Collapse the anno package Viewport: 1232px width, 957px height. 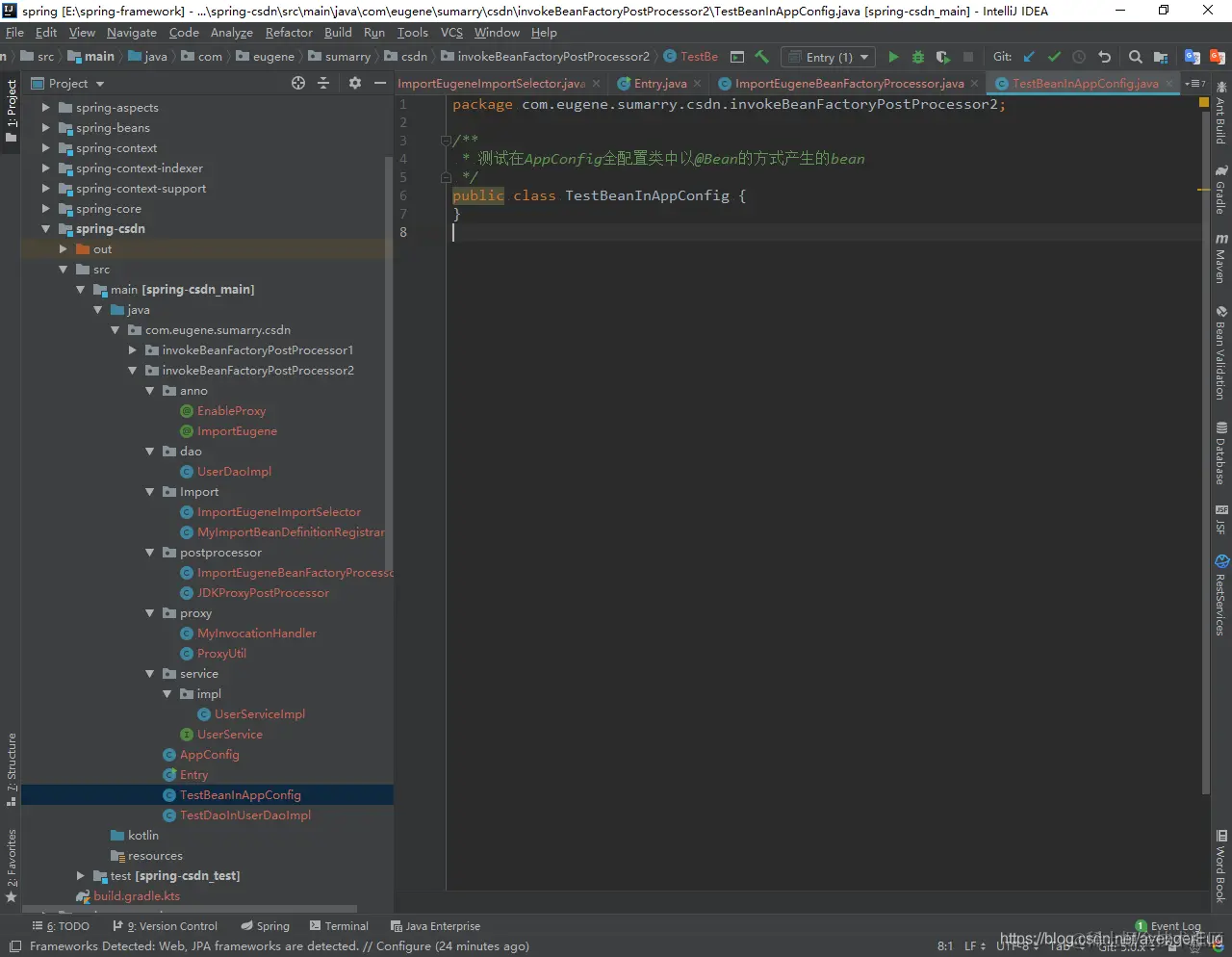150,390
